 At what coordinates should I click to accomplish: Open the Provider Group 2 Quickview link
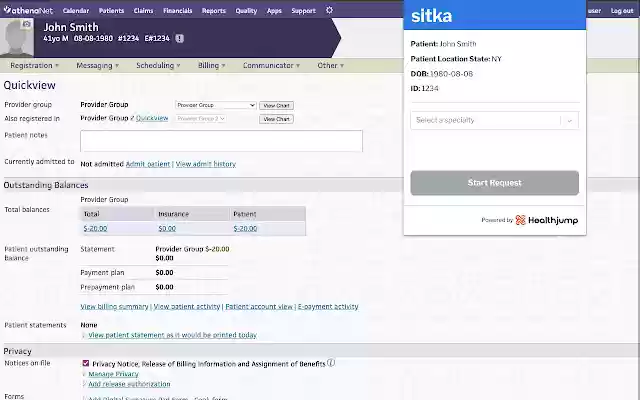click(x=152, y=118)
